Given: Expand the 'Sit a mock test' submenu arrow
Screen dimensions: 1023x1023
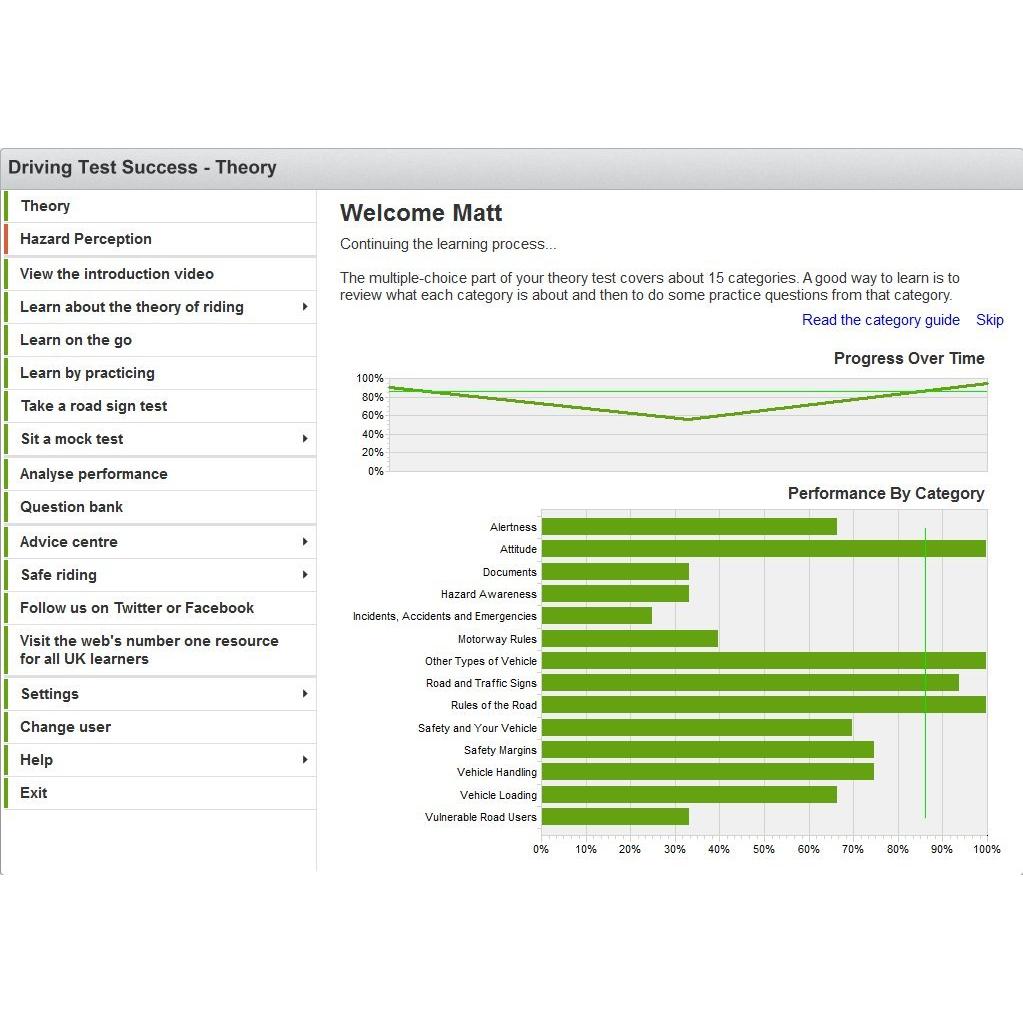Looking at the screenshot, I should click(x=305, y=438).
